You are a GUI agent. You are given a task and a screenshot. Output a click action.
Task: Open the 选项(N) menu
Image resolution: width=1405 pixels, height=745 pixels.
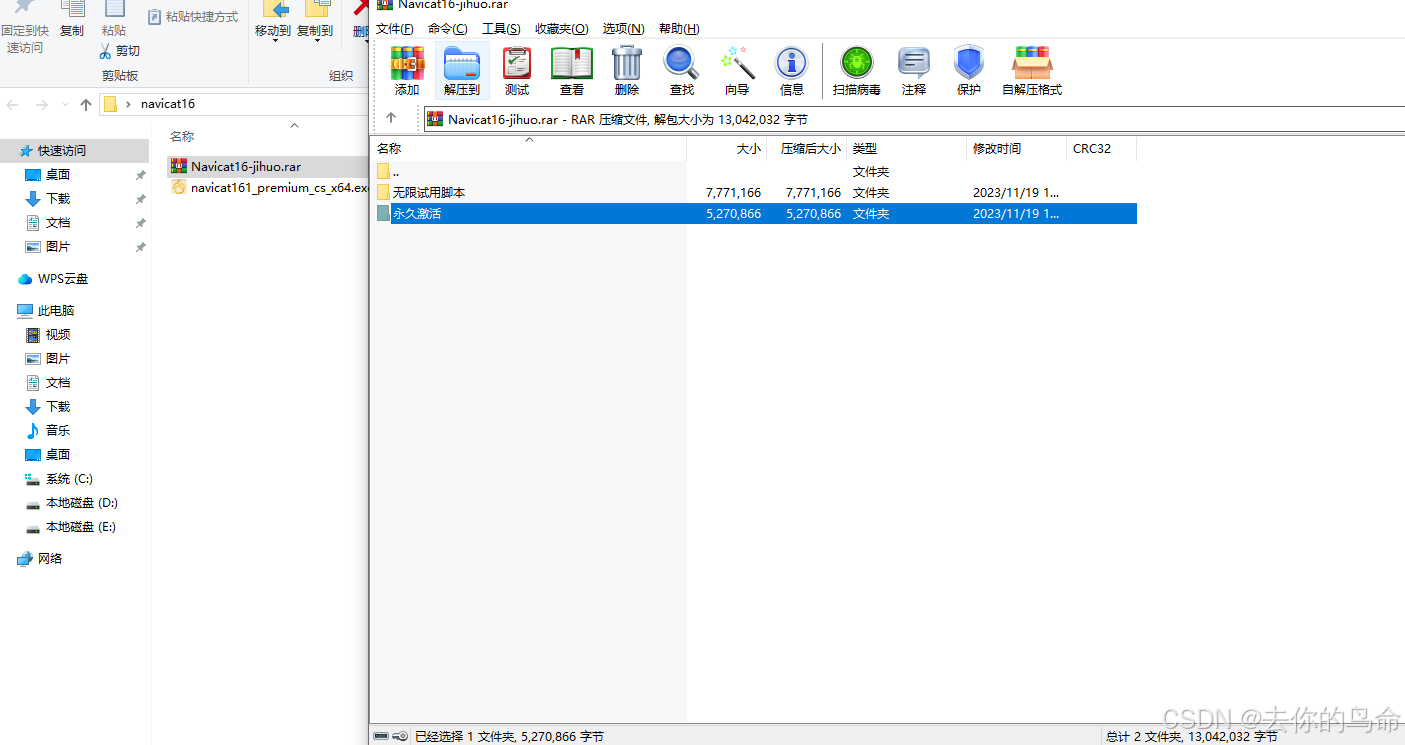click(623, 29)
